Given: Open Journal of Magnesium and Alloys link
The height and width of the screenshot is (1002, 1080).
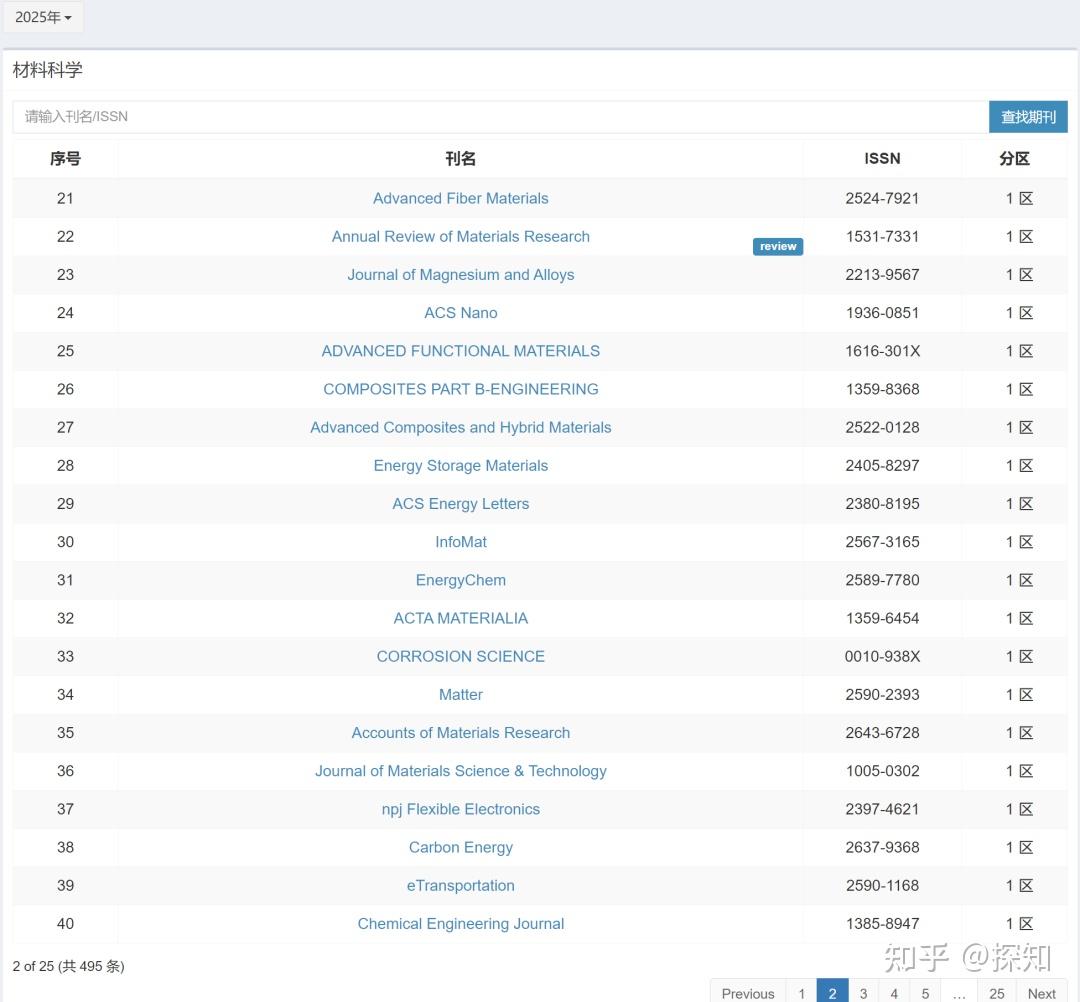Looking at the screenshot, I should pyautogui.click(x=461, y=275).
